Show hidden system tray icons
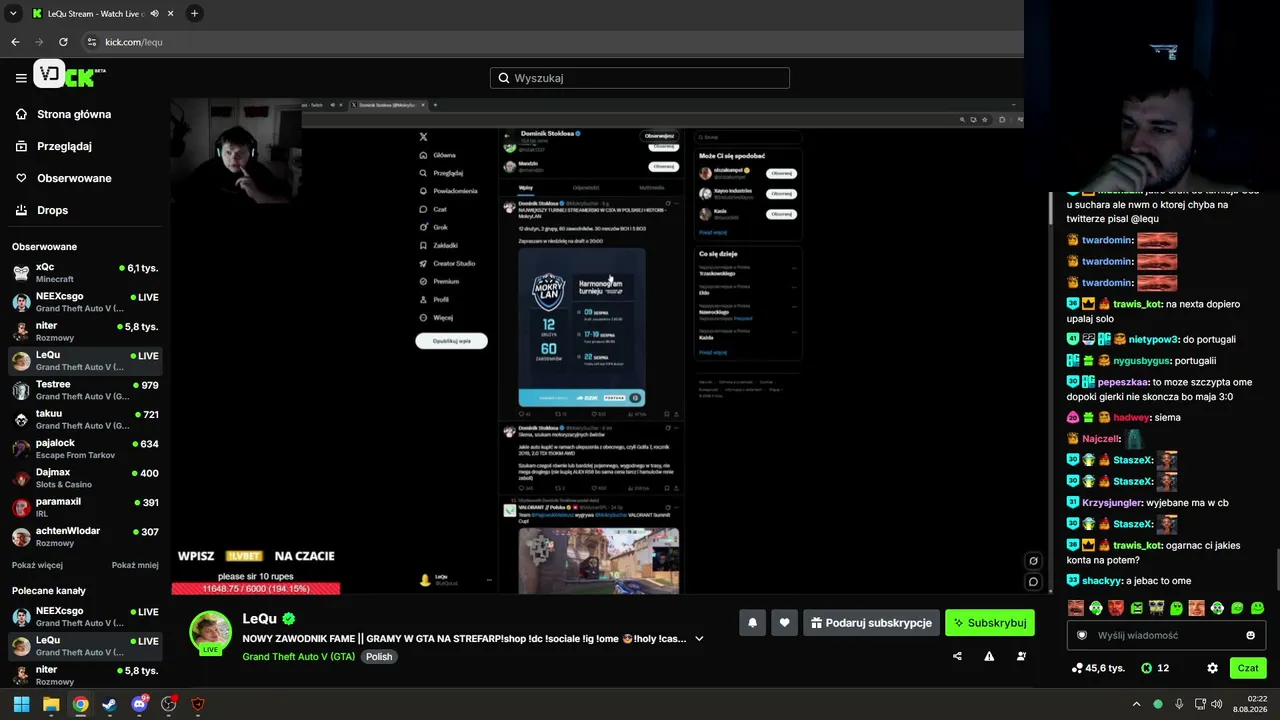The width and height of the screenshot is (1280, 720). pyautogui.click(x=1136, y=704)
